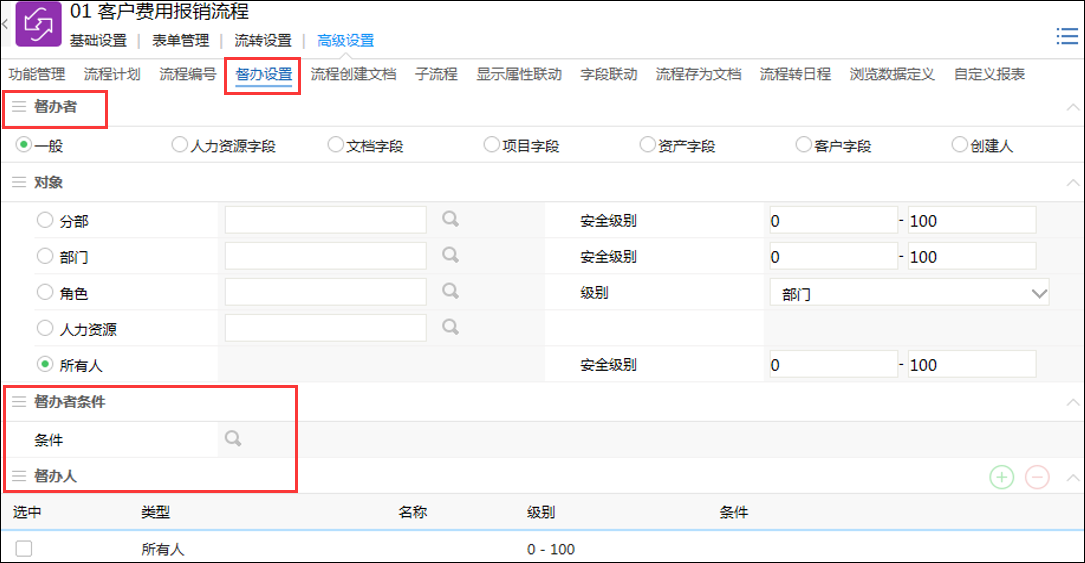Open the 基础设置 tab
1085x563 pixels.
[98, 41]
